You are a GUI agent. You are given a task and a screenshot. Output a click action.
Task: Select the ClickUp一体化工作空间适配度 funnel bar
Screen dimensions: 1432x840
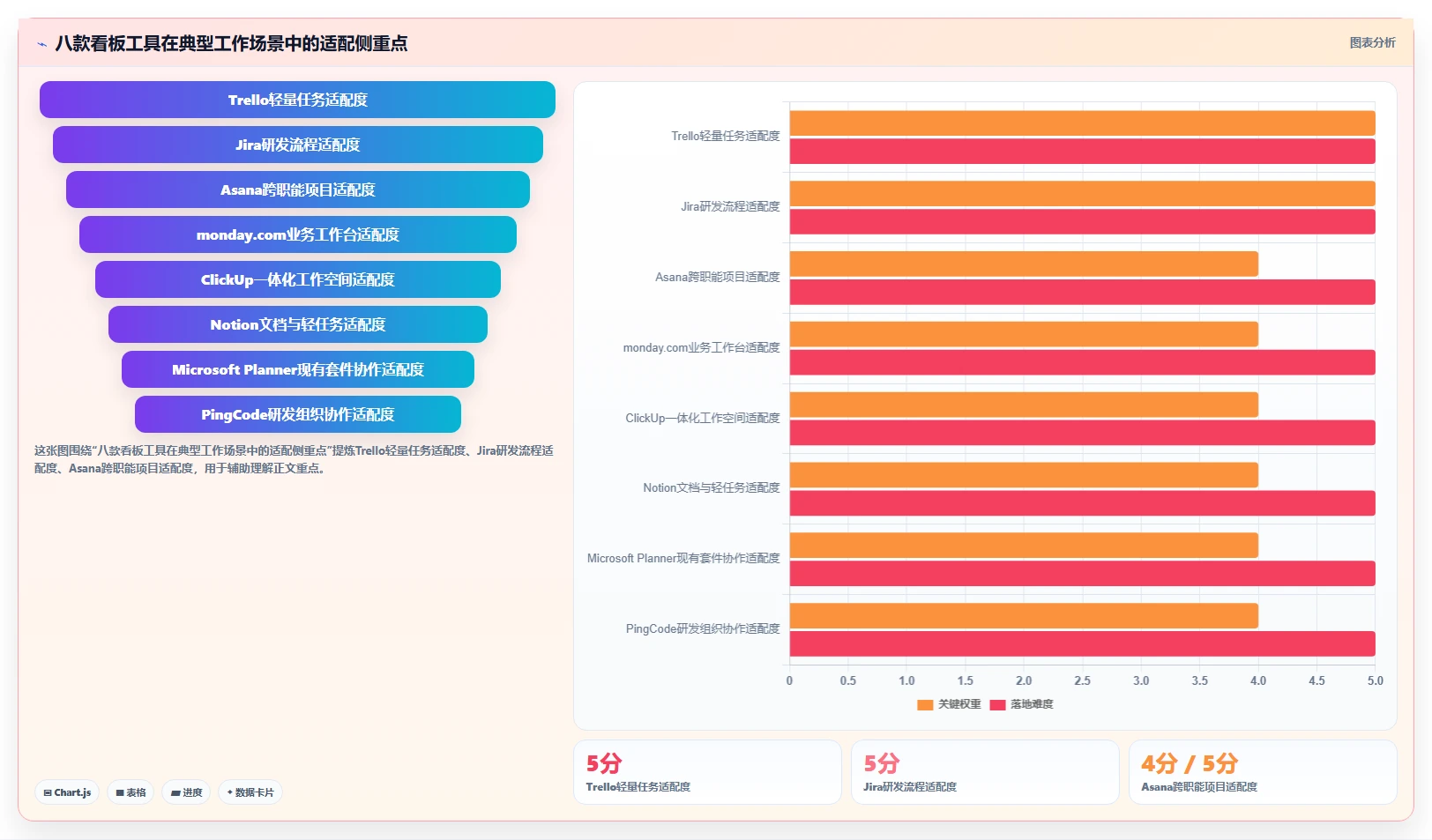pos(297,279)
